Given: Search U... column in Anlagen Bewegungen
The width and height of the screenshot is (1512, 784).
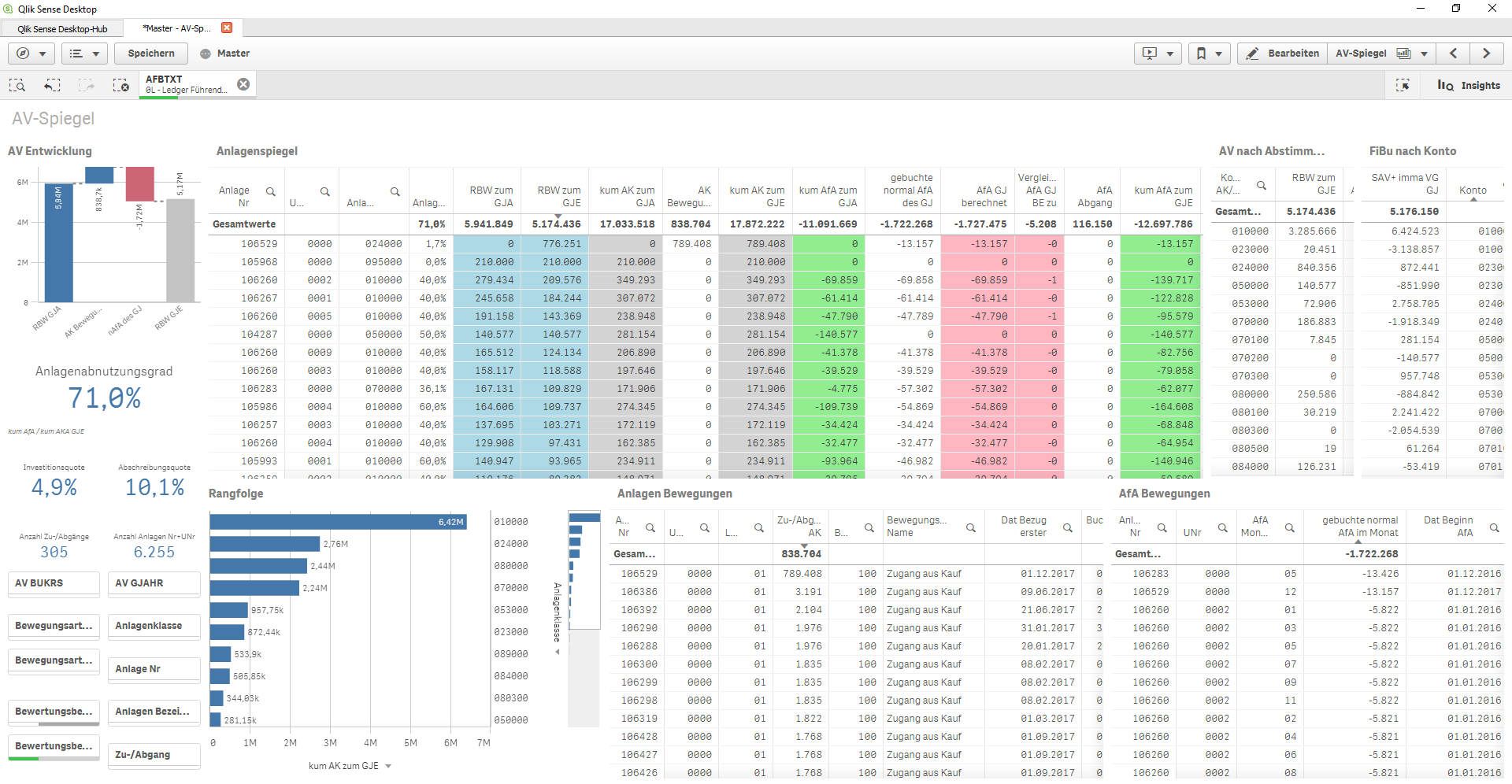Looking at the screenshot, I should click(x=705, y=527).
